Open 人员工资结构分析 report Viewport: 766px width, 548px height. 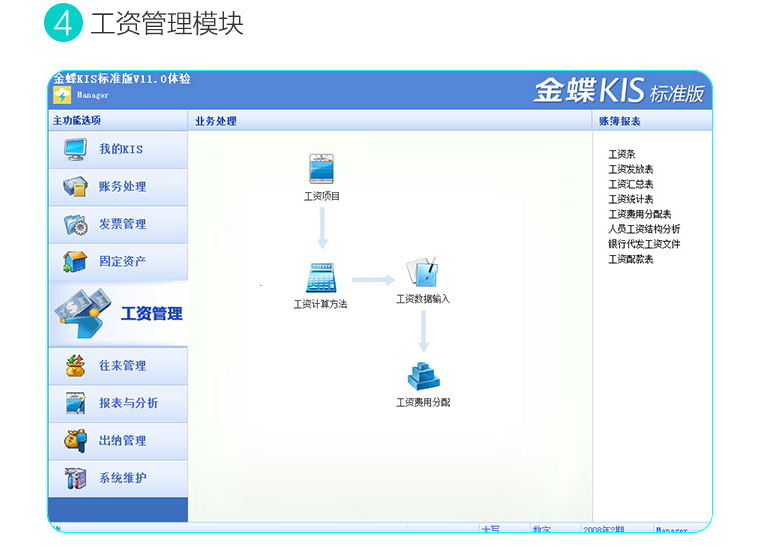pyautogui.click(x=644, y=229)
